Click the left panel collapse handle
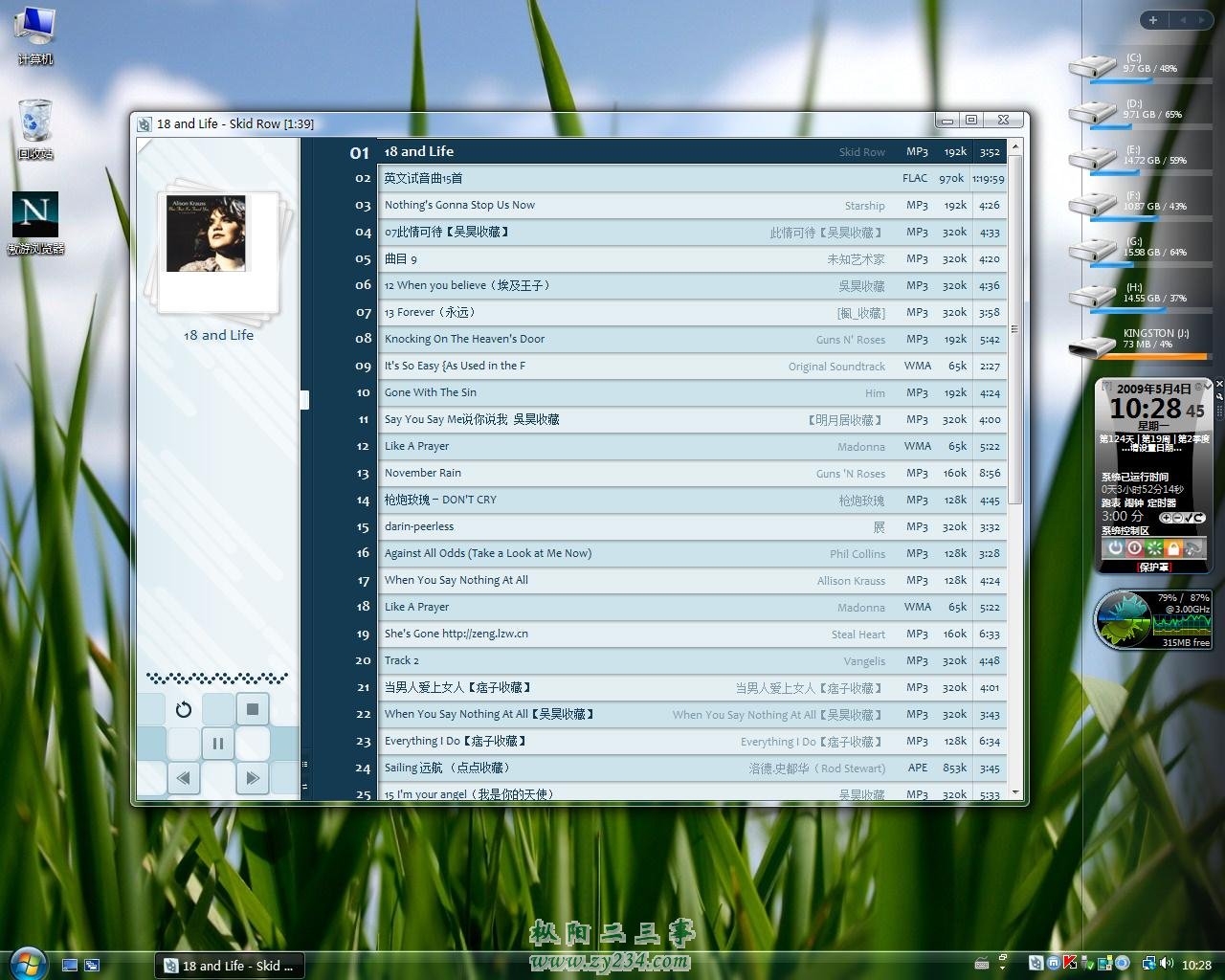The width and height of the screenshot is (1225, 980). point(304,400)
